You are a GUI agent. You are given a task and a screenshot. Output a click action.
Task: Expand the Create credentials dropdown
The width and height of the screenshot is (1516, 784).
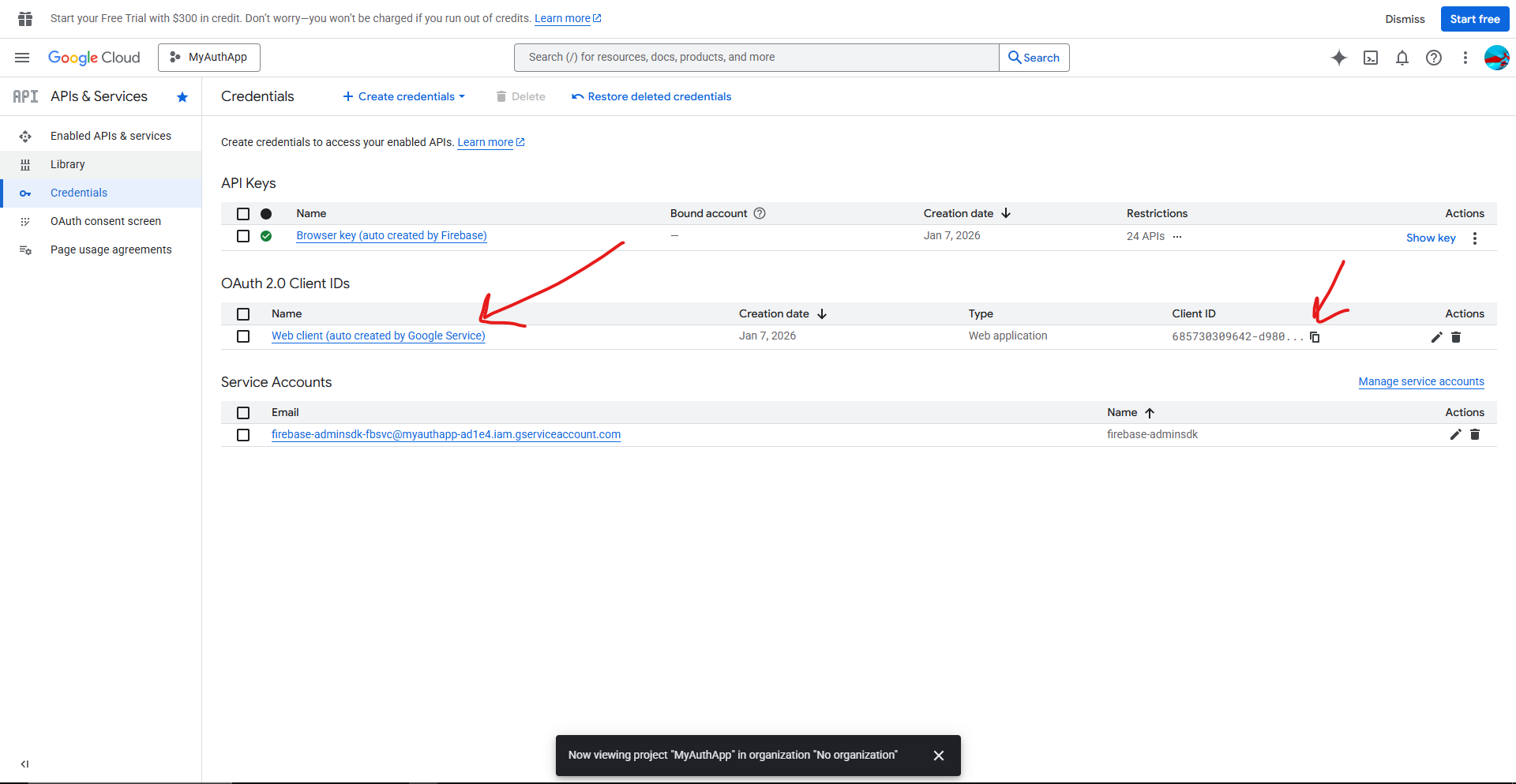403,96
